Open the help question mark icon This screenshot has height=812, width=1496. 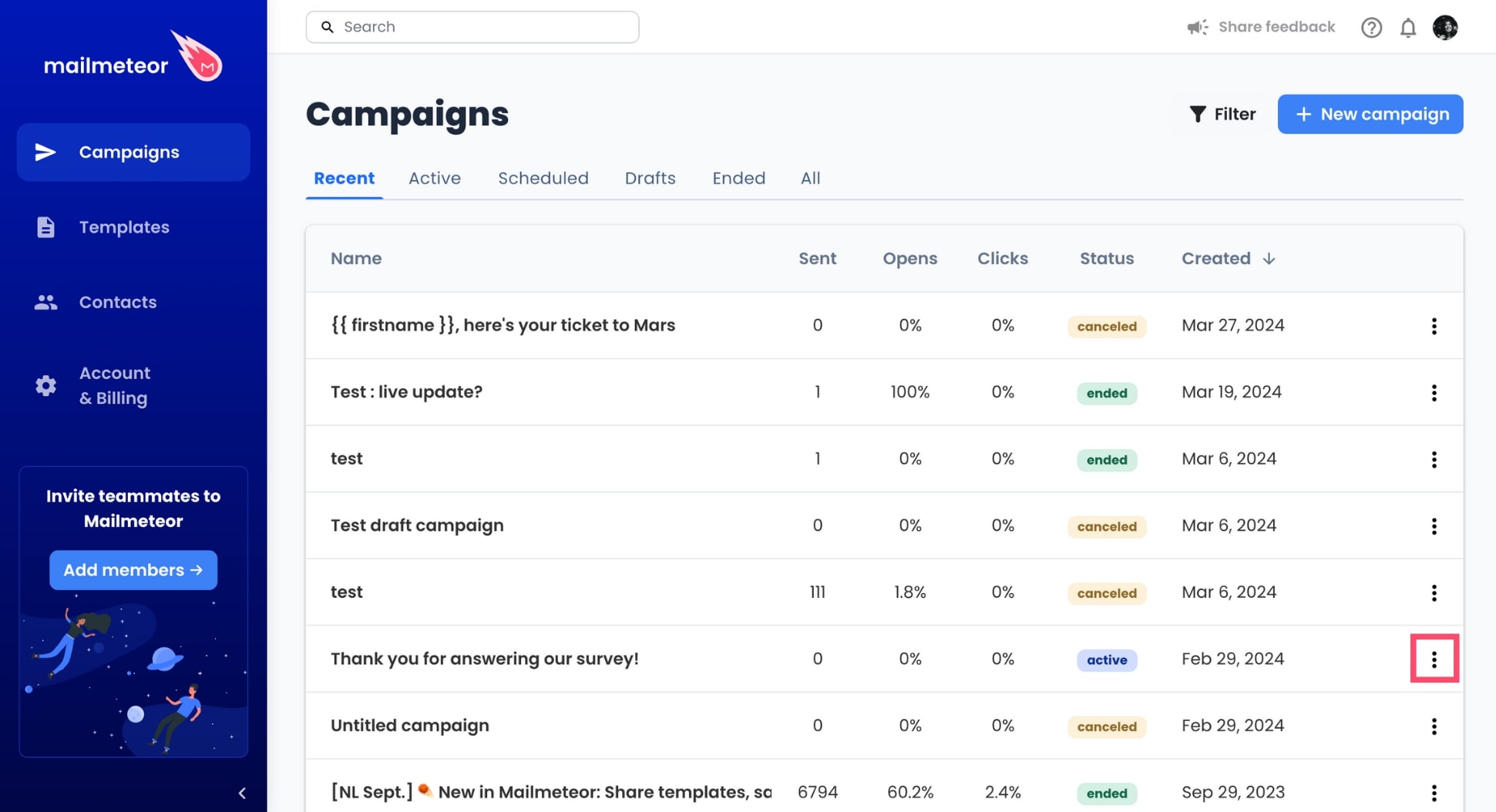[1371, 27]
